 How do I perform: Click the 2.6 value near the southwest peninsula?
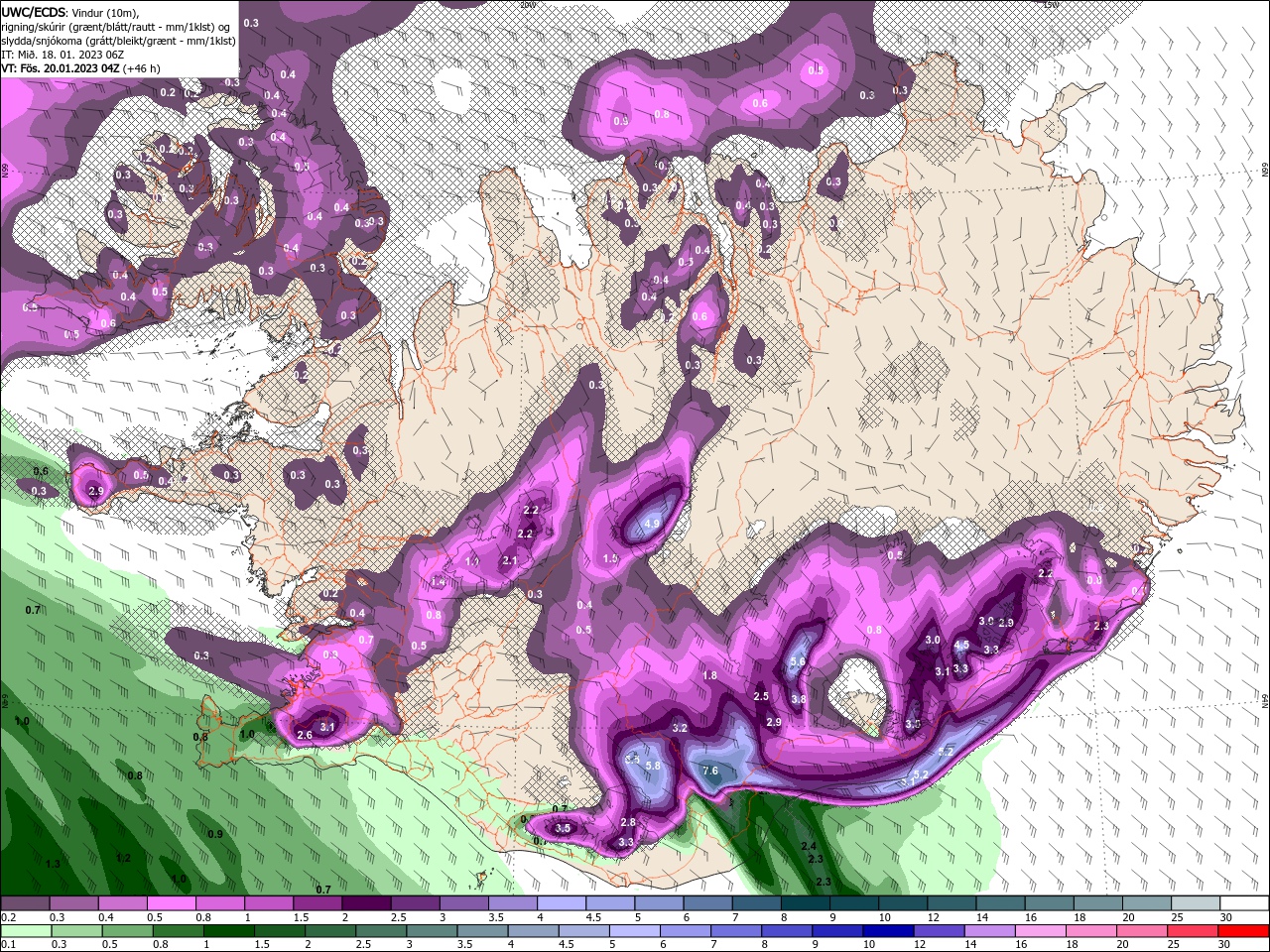point(305,735)
